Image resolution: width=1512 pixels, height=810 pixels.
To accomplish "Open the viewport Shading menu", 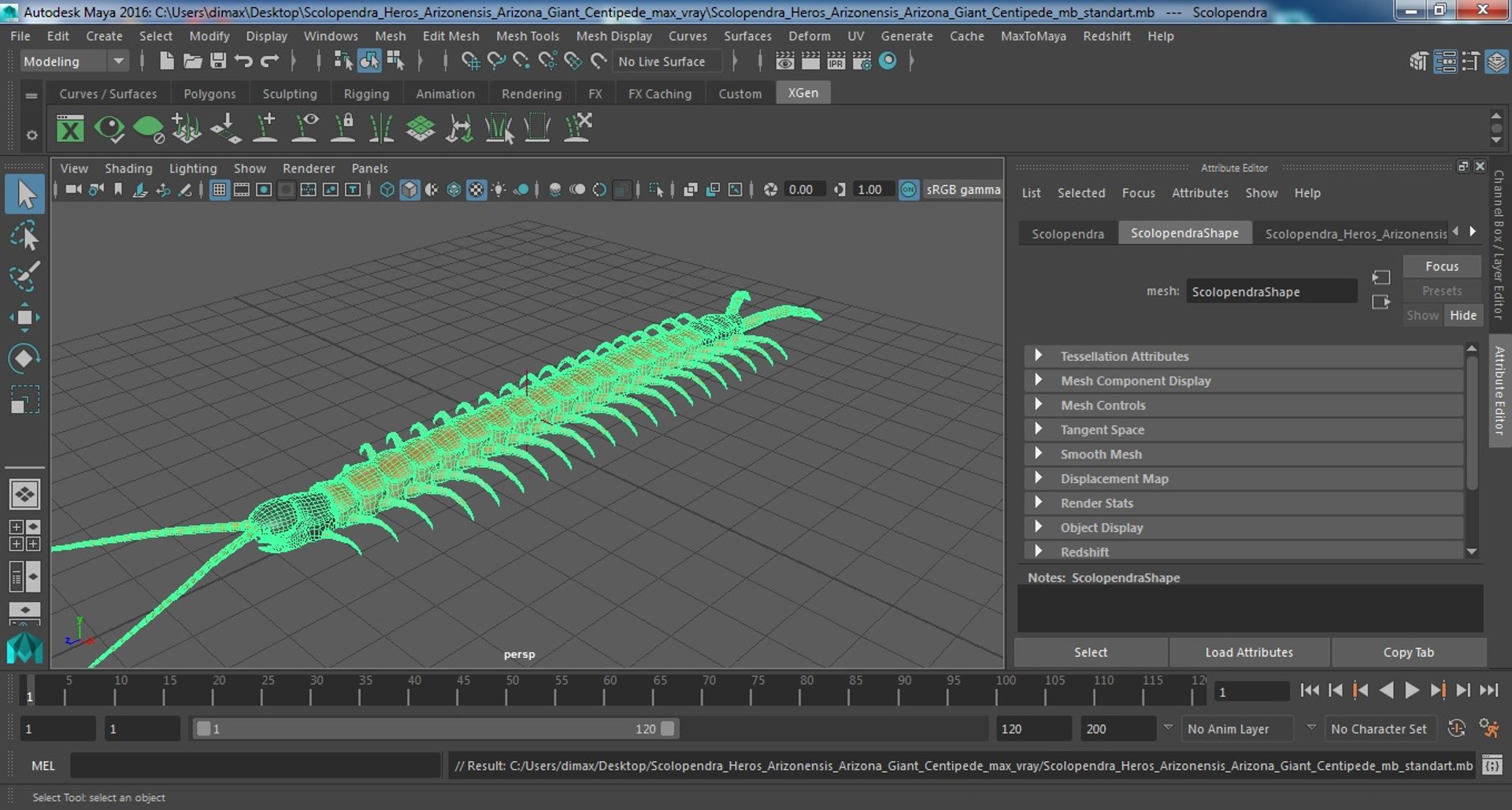I will 128,169.
